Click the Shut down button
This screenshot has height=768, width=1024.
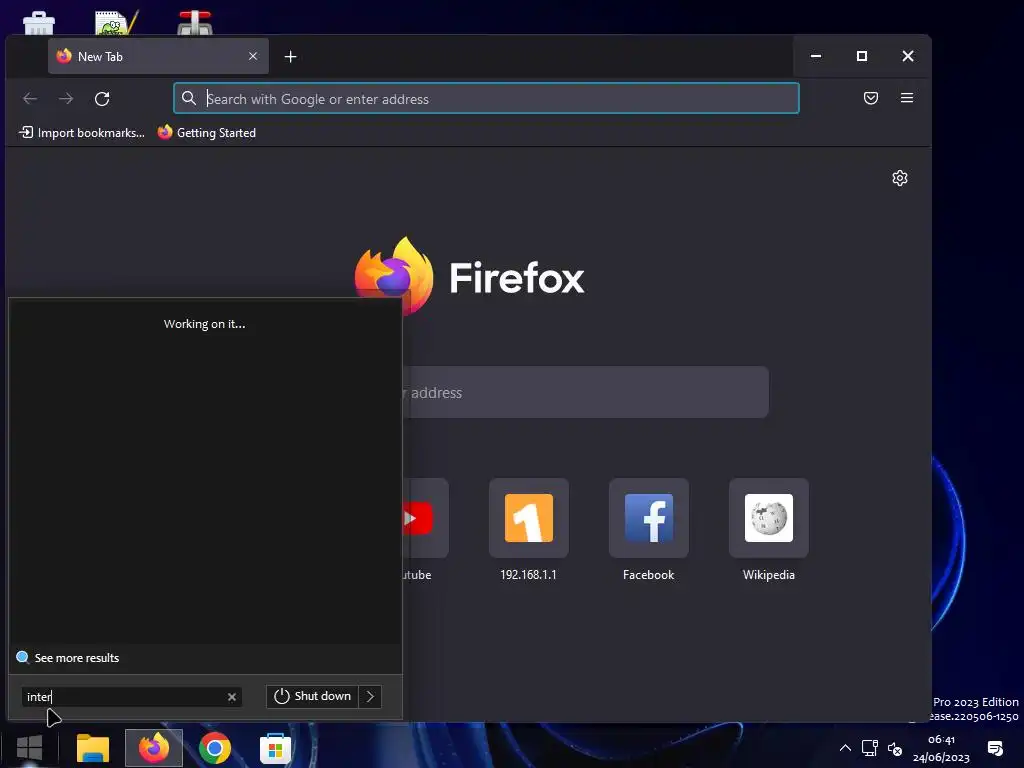pos(312,696)
